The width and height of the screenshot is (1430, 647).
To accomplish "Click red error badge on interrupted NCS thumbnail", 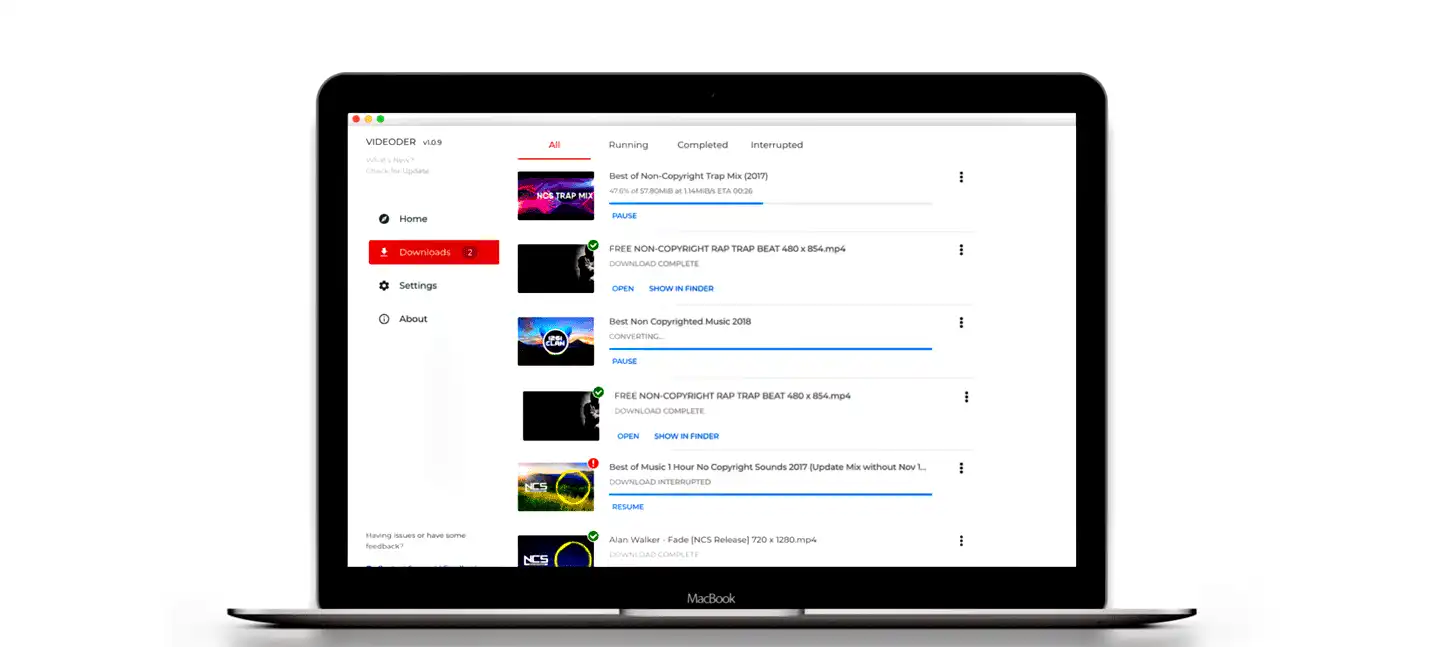I will [x=593, y=464].
